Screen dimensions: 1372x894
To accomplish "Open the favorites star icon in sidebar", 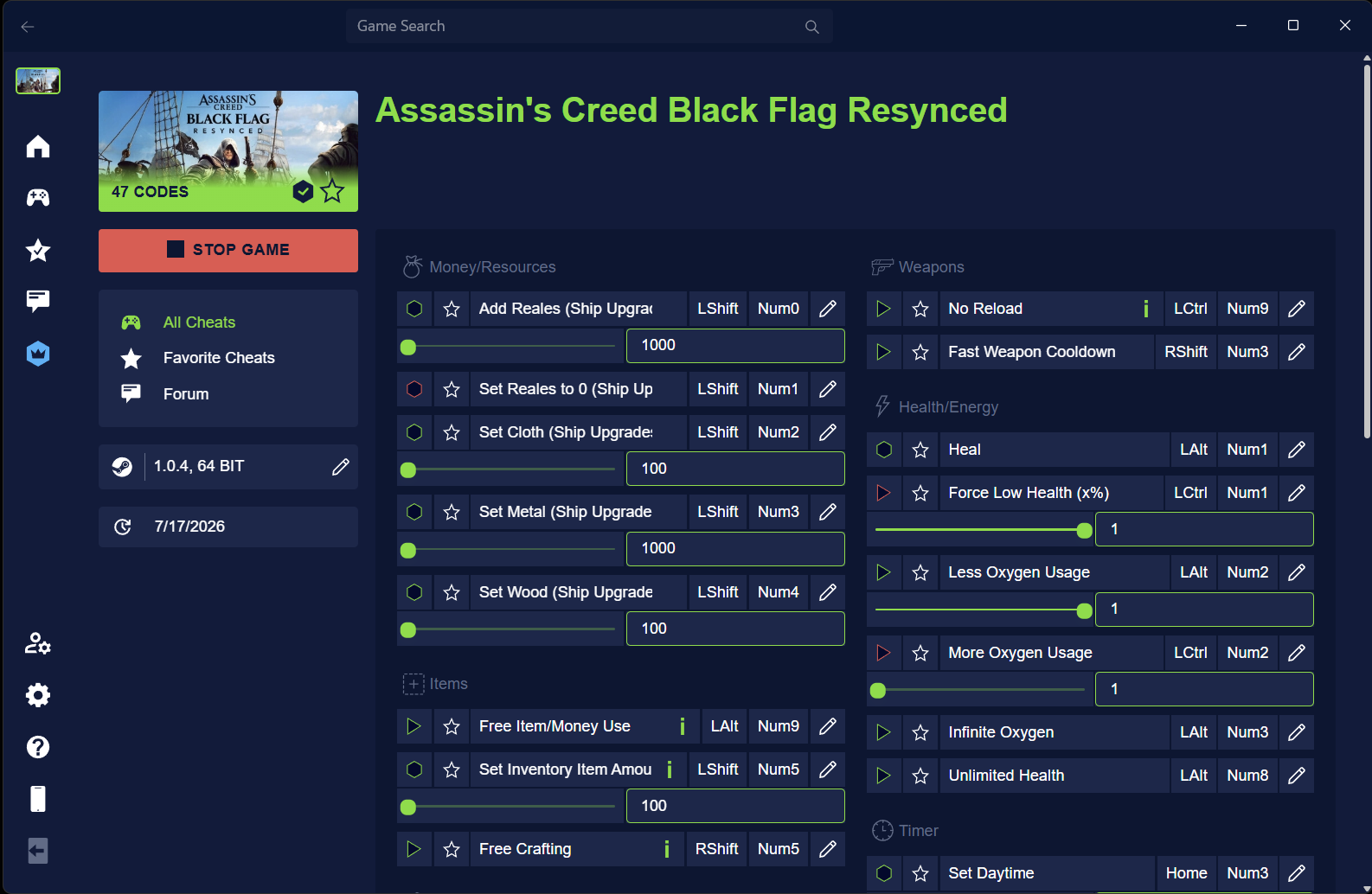I will (x=38, y=250).
